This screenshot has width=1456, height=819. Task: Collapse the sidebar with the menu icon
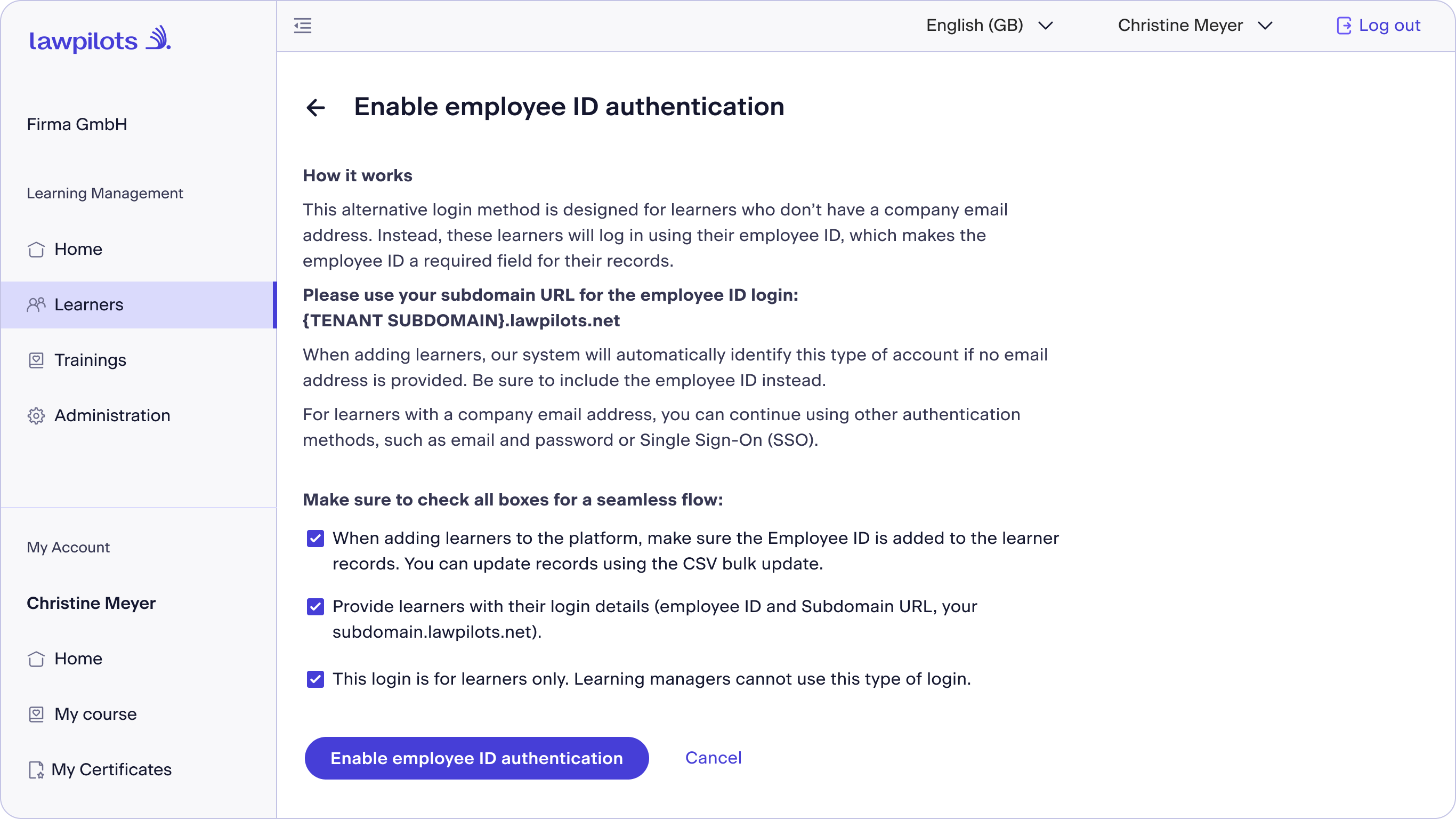point(302,26)
